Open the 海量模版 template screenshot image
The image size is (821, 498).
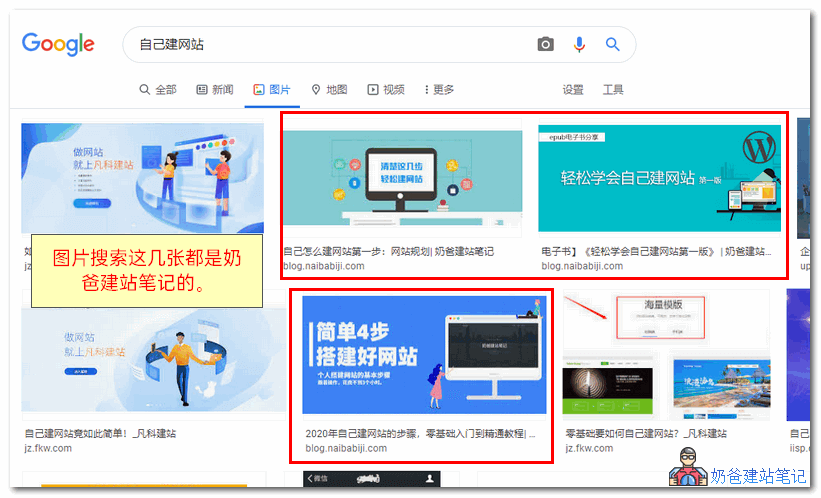(666, 356)
